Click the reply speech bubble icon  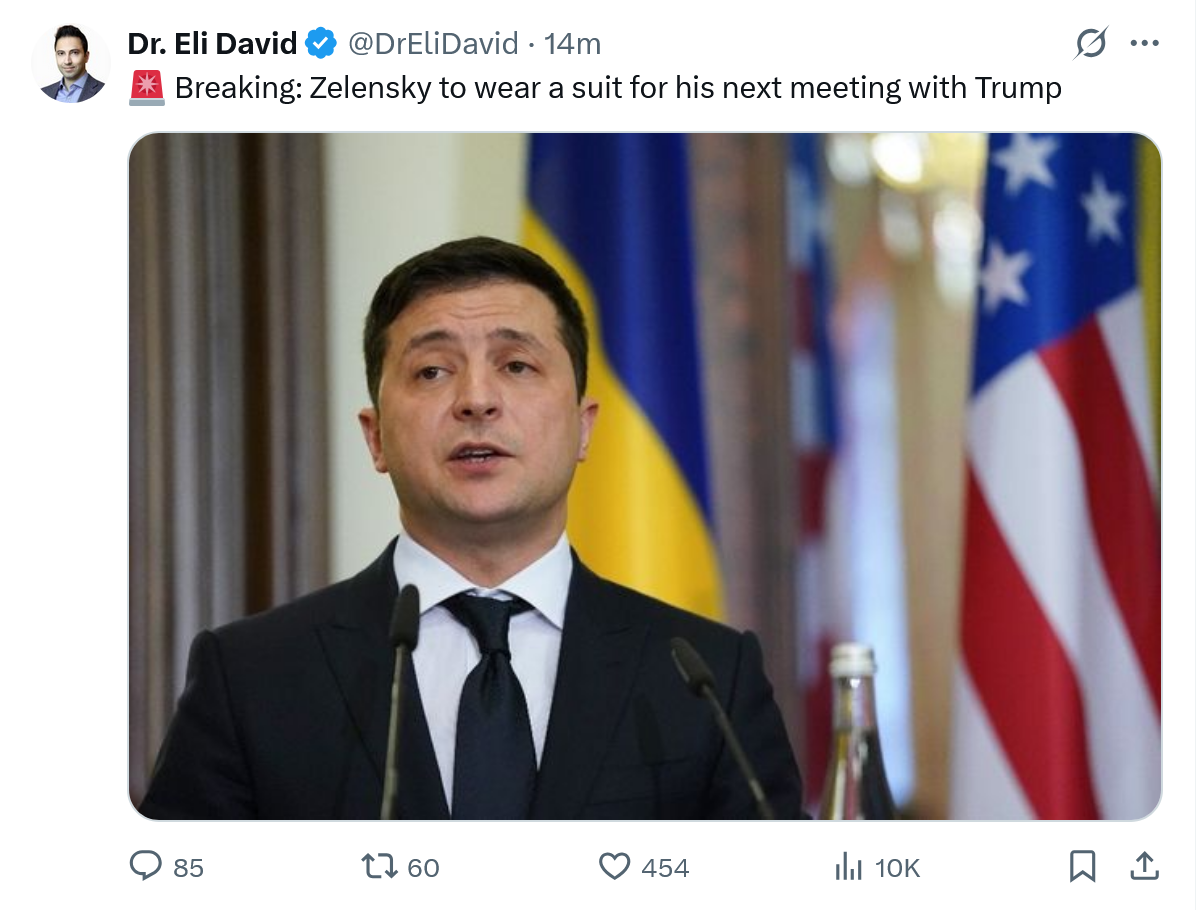pos(146,866)
